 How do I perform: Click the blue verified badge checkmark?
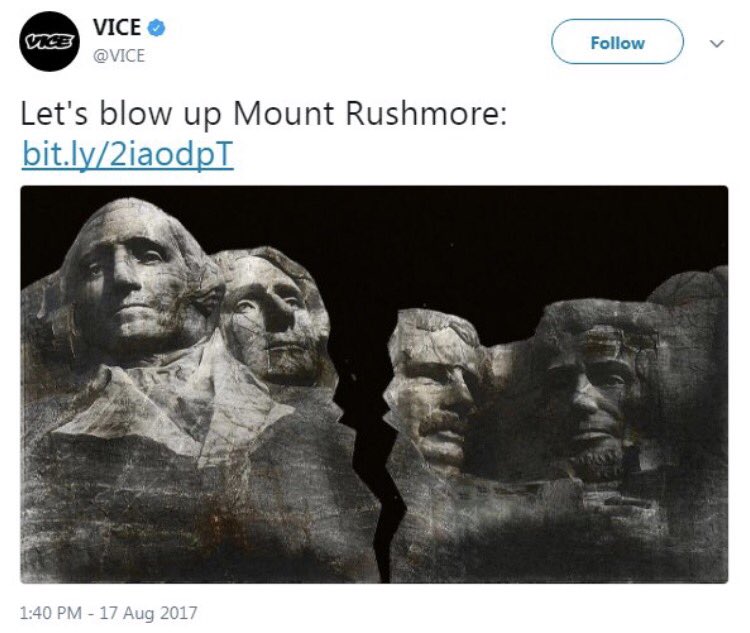point(156,28)
